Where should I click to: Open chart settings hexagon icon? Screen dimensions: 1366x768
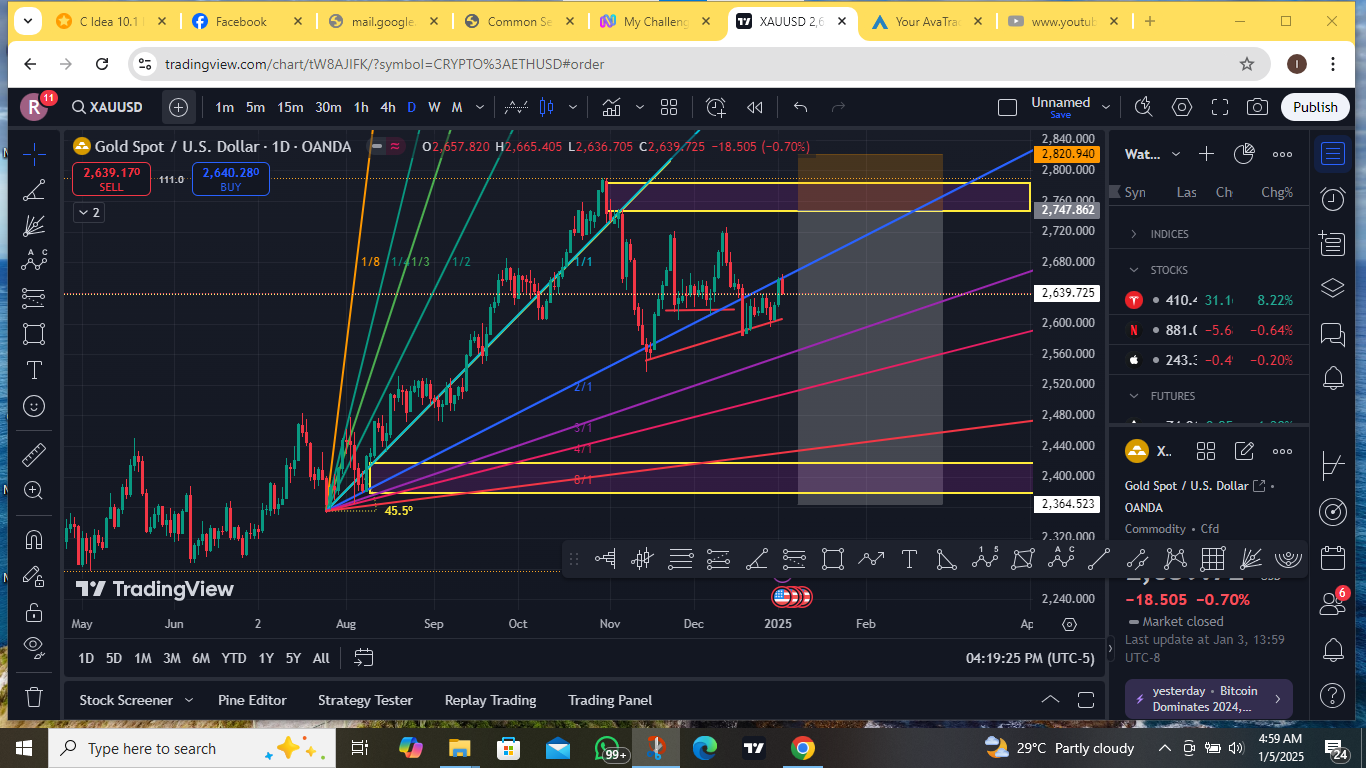[1182, 107]
